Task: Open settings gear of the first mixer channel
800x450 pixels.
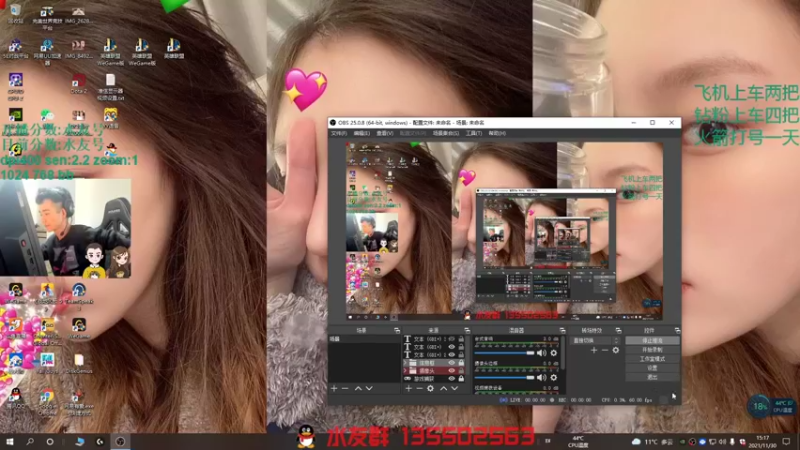Action: 554,353
